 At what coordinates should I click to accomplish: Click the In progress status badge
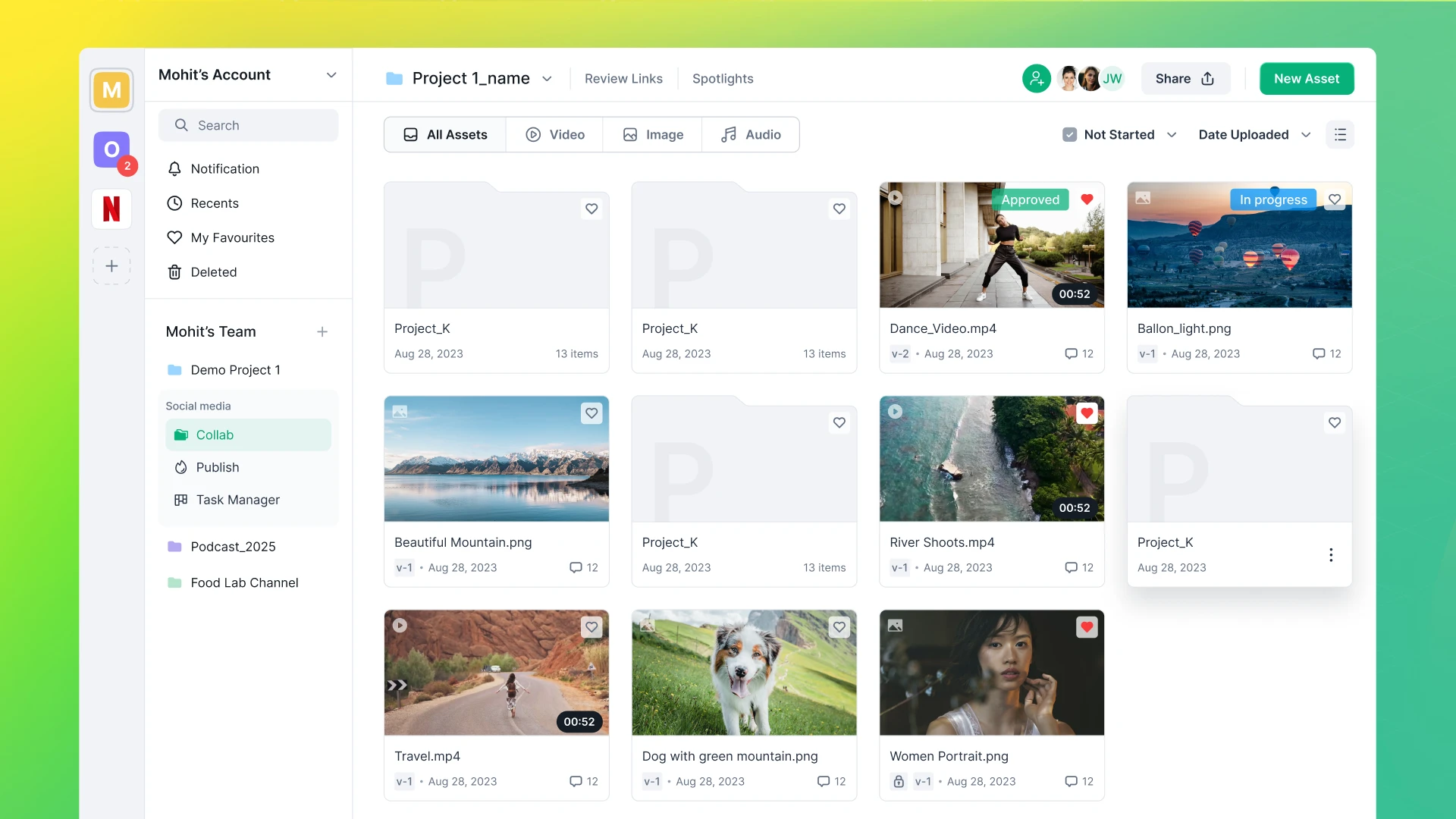(x=1273, y=199)
